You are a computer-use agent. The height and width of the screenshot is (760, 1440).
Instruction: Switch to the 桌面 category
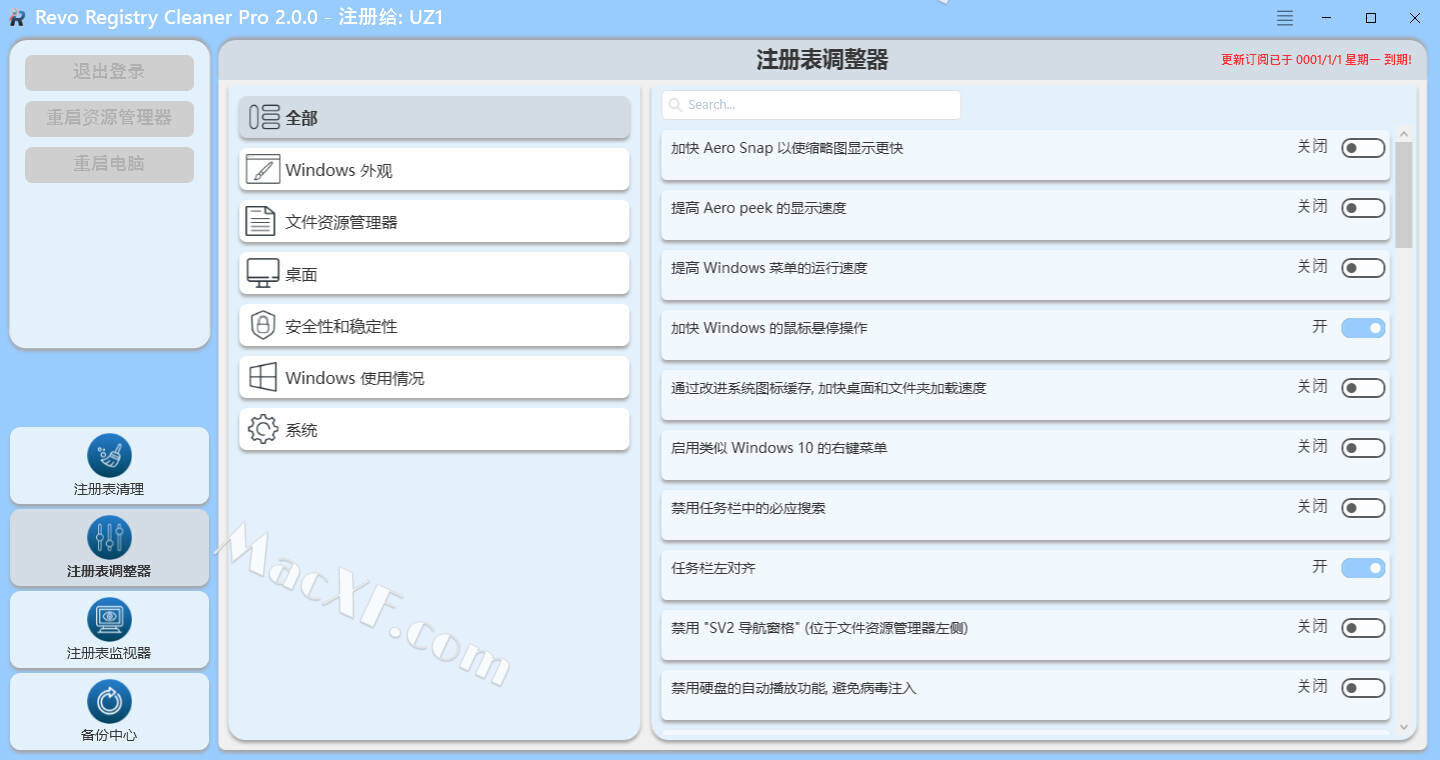(x=434, y=274)
